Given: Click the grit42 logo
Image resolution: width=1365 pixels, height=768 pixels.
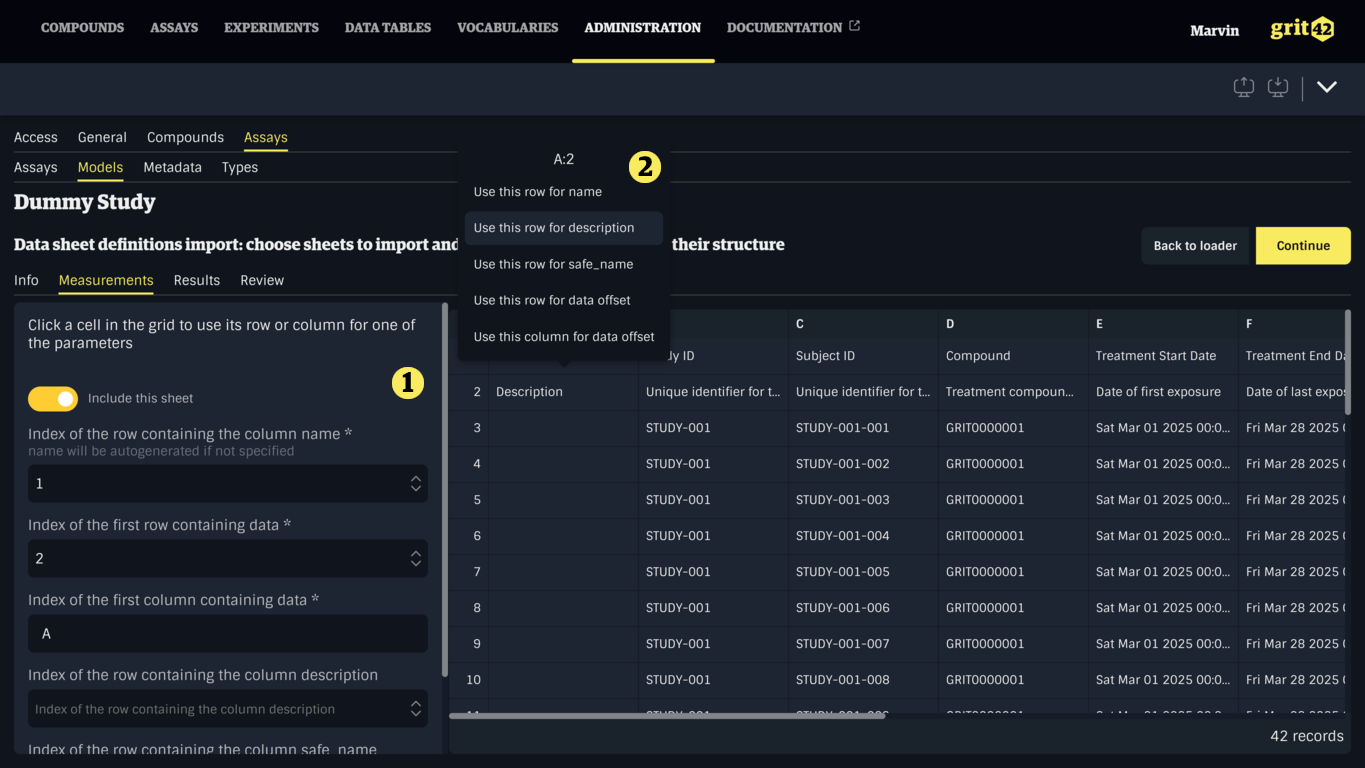Looking at the screenshot, I should point(1301,29).
